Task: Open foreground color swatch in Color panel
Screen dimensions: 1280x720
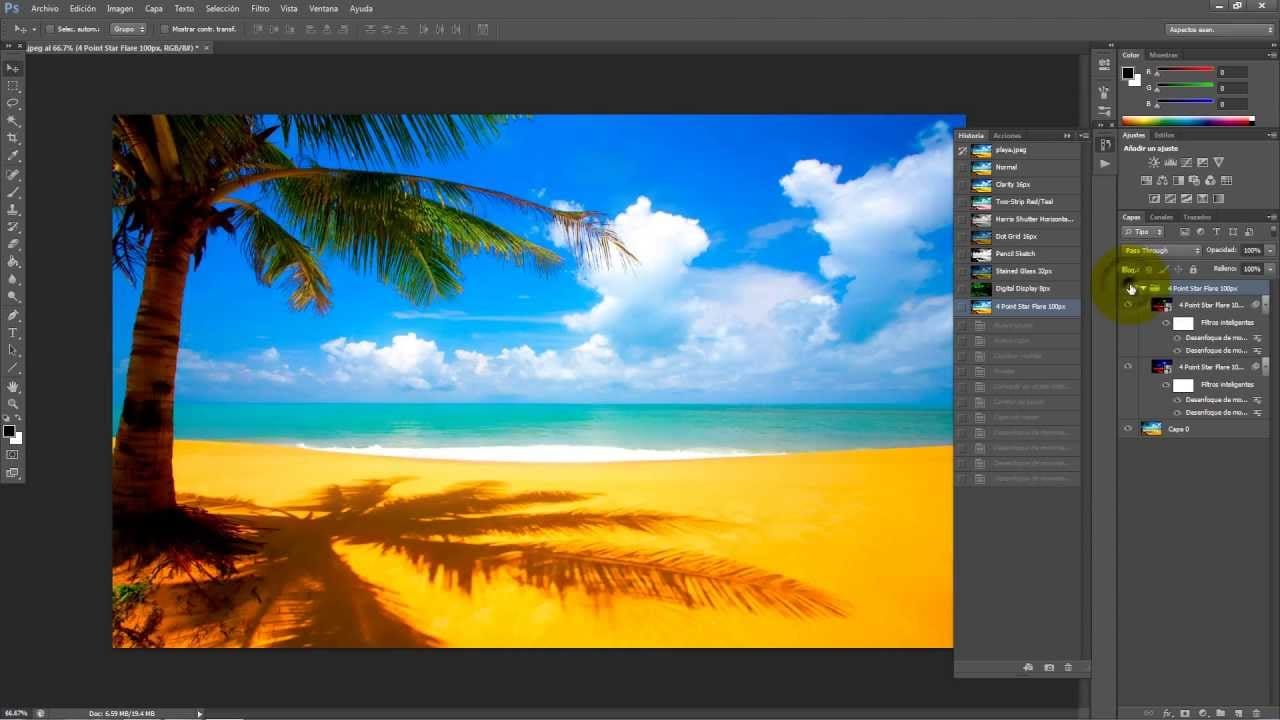Action: (1128, 73)
